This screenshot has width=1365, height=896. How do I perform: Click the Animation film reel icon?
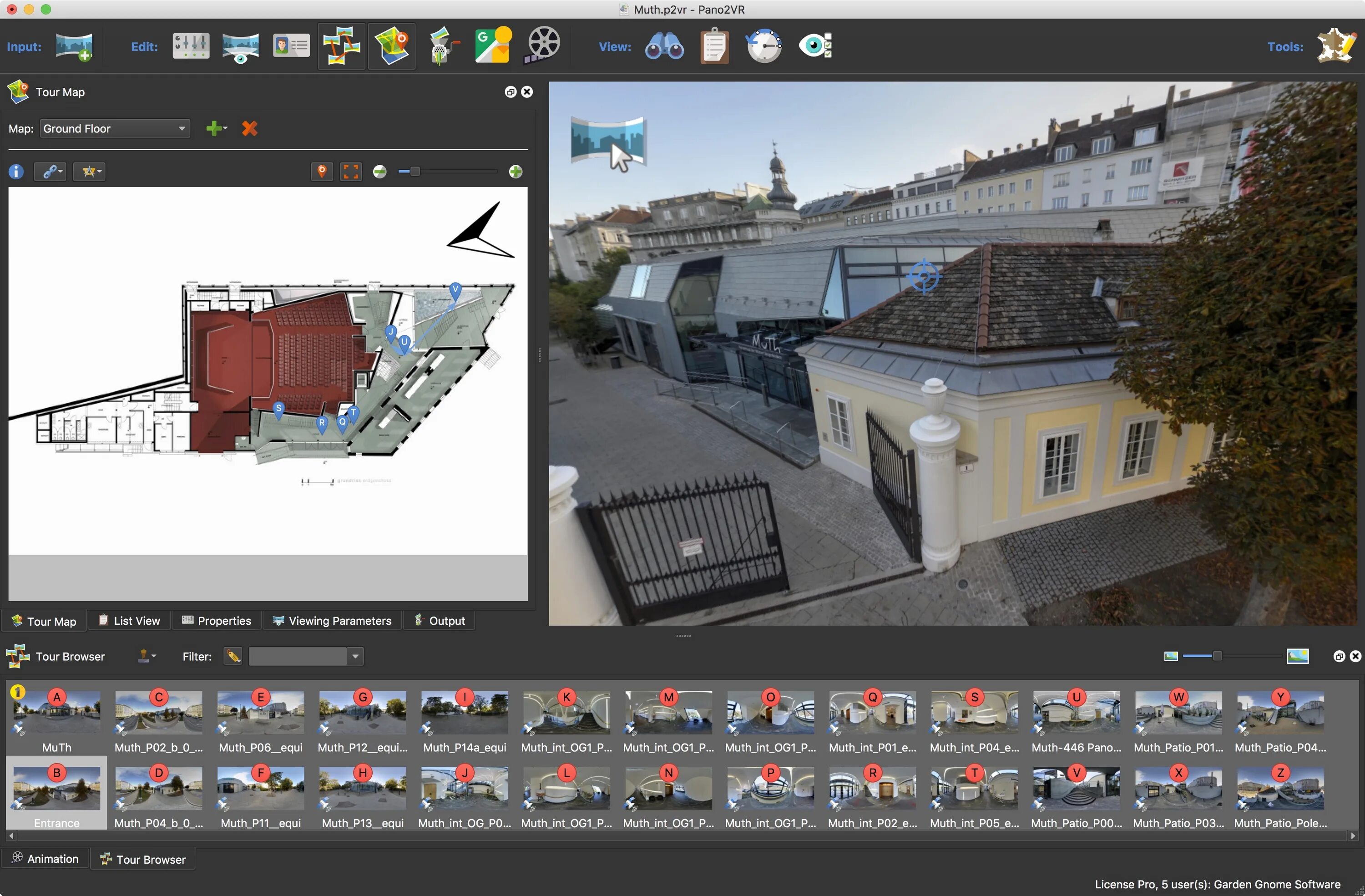point(542,45)
